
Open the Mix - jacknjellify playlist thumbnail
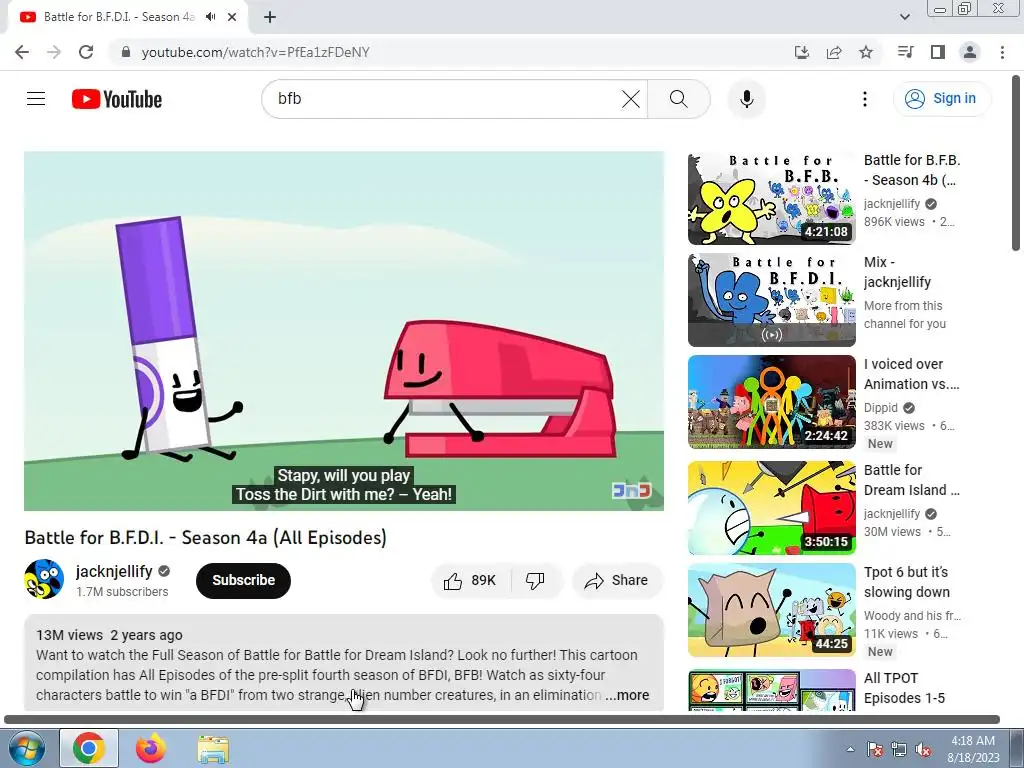pos(771,300)
